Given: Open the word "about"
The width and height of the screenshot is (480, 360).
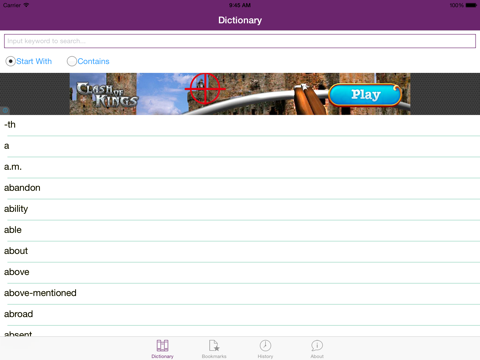Looking at the screenshot, I should [240, 251].
